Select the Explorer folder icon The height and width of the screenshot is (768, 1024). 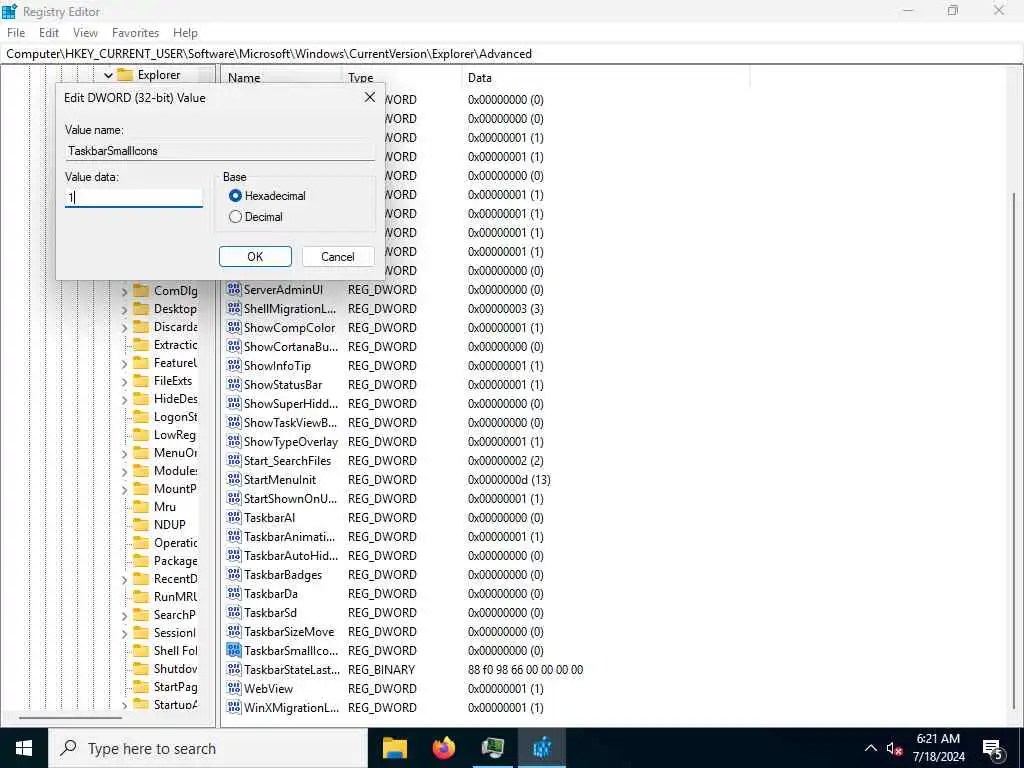pos(125,75)
